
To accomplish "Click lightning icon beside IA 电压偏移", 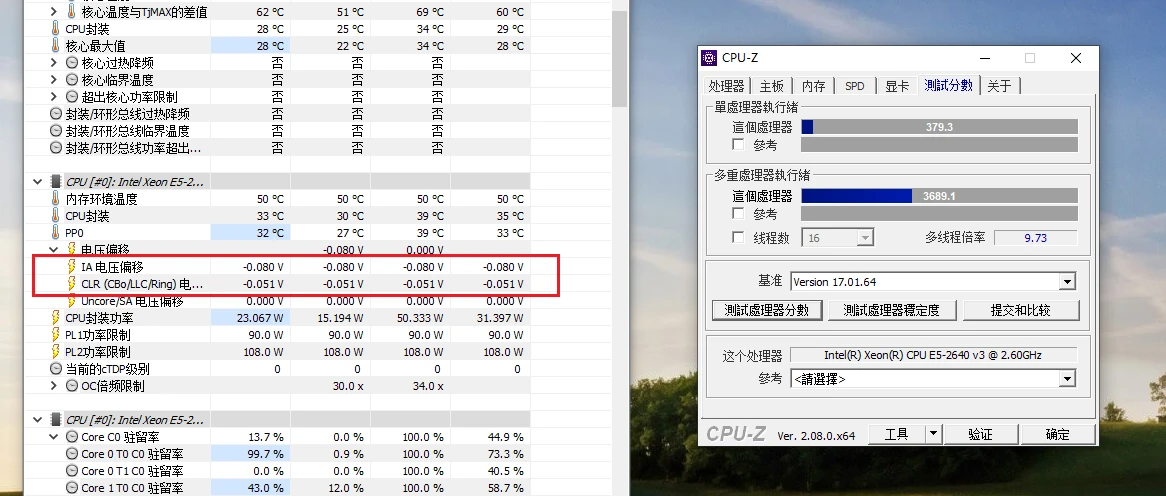I will [71, 266].
